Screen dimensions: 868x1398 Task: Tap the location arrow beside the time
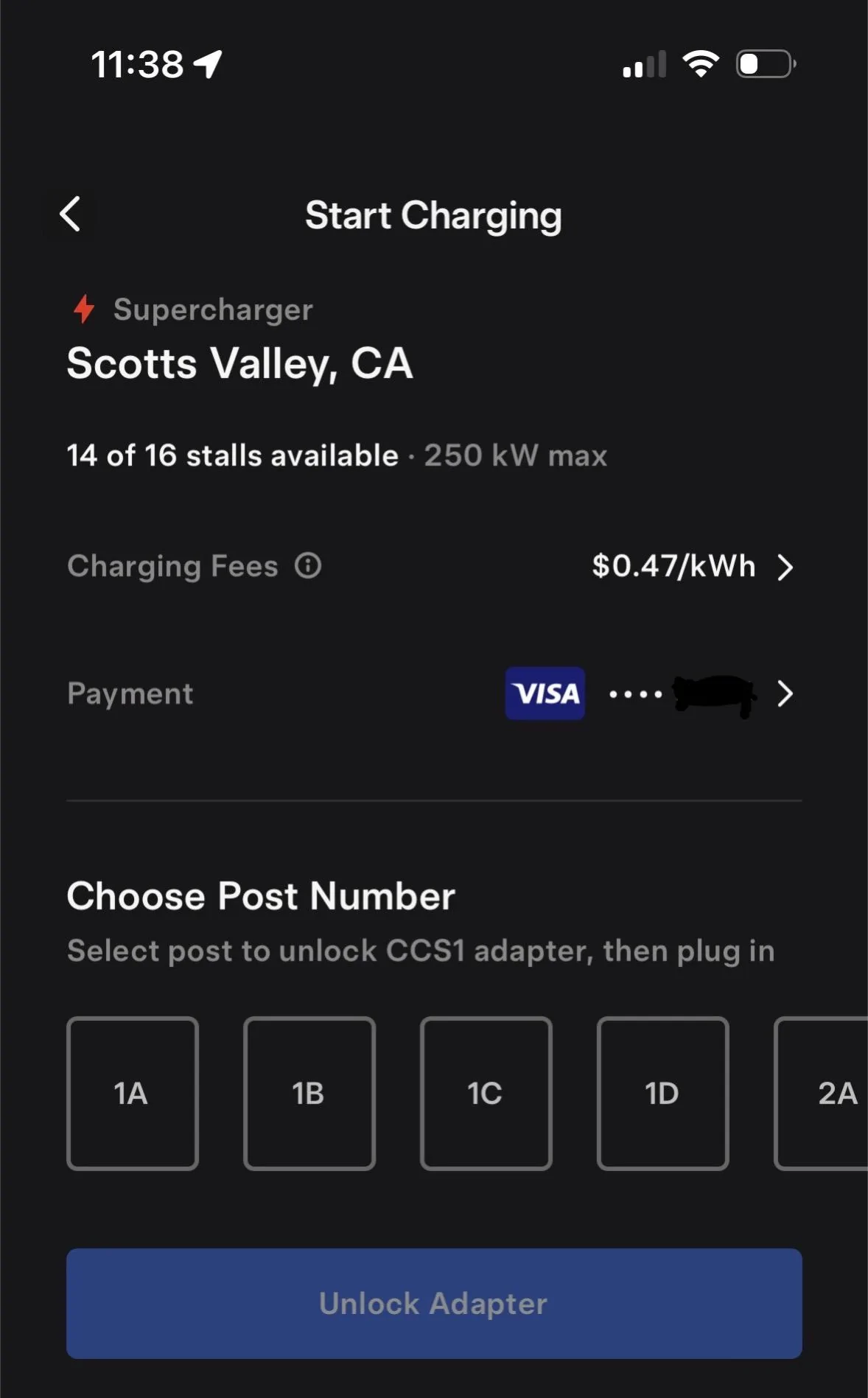[208, 64]
